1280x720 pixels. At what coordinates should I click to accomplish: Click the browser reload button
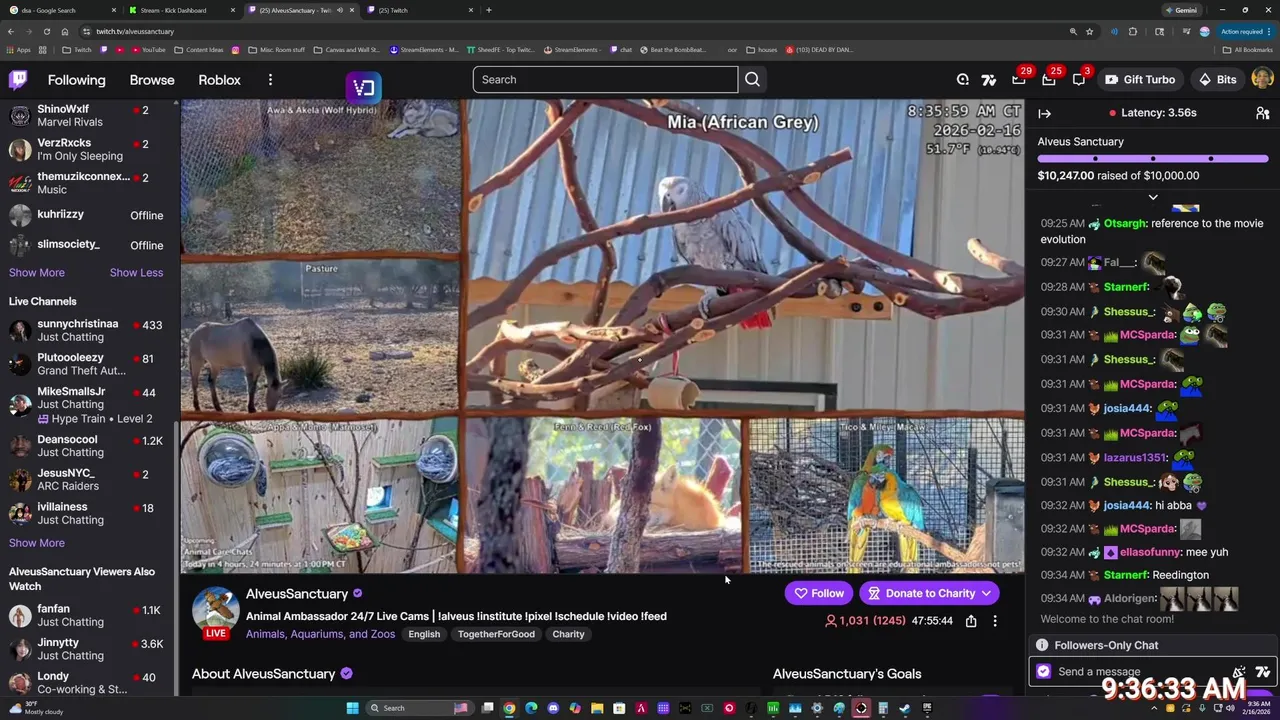coord(46,31)
